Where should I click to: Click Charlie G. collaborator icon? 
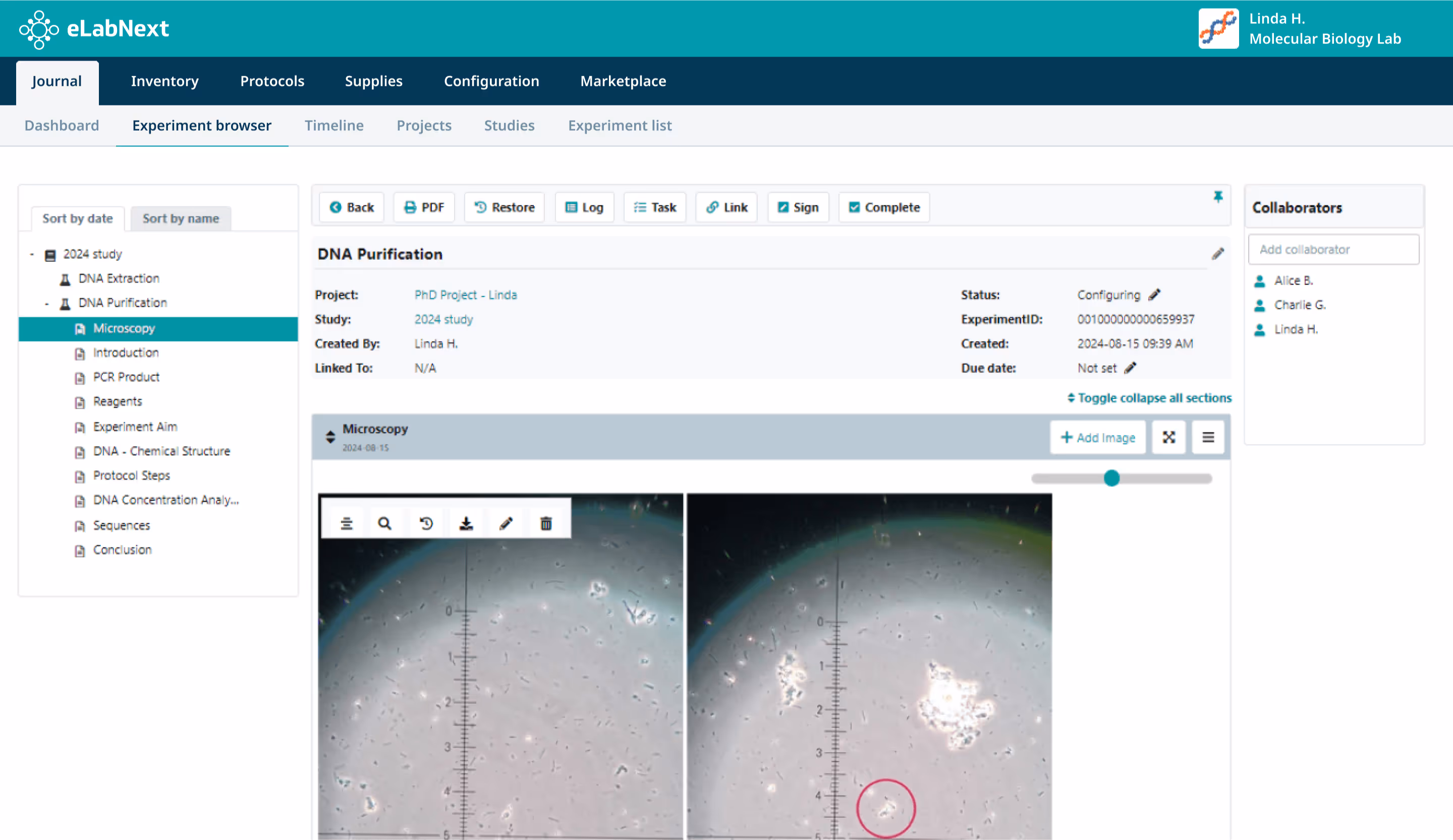[x=1260, y=305]
